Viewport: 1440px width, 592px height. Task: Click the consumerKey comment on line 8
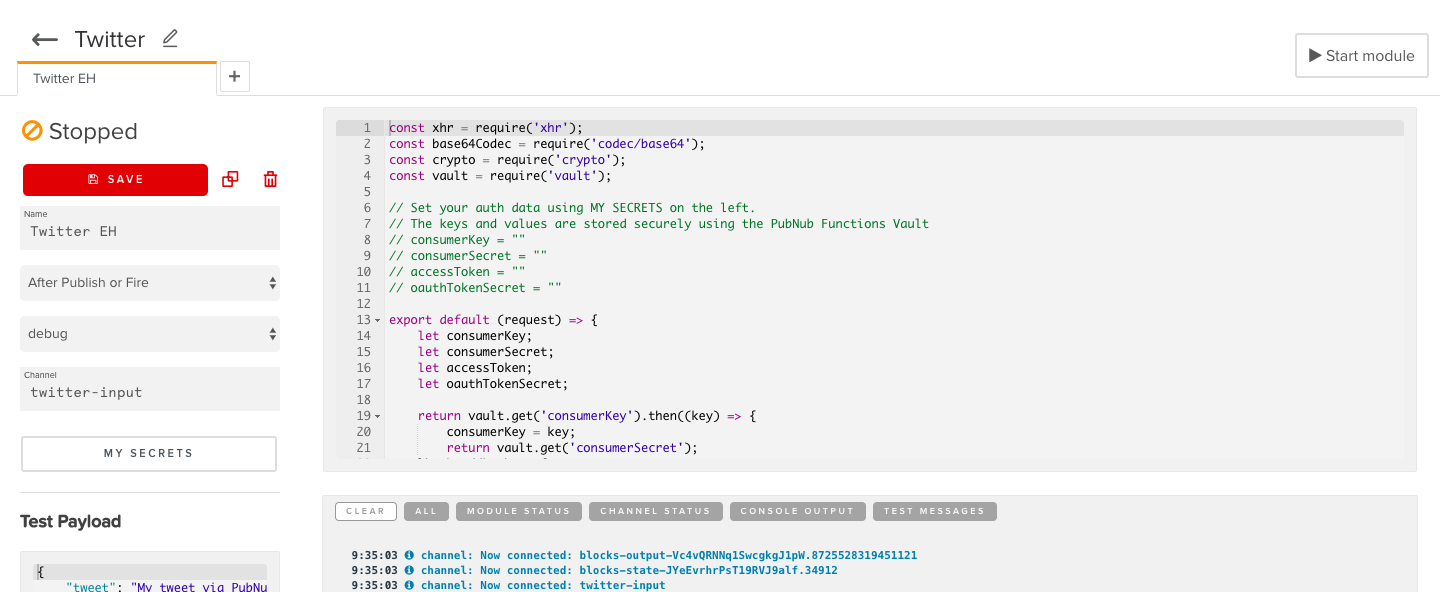[x=457, y=240]
